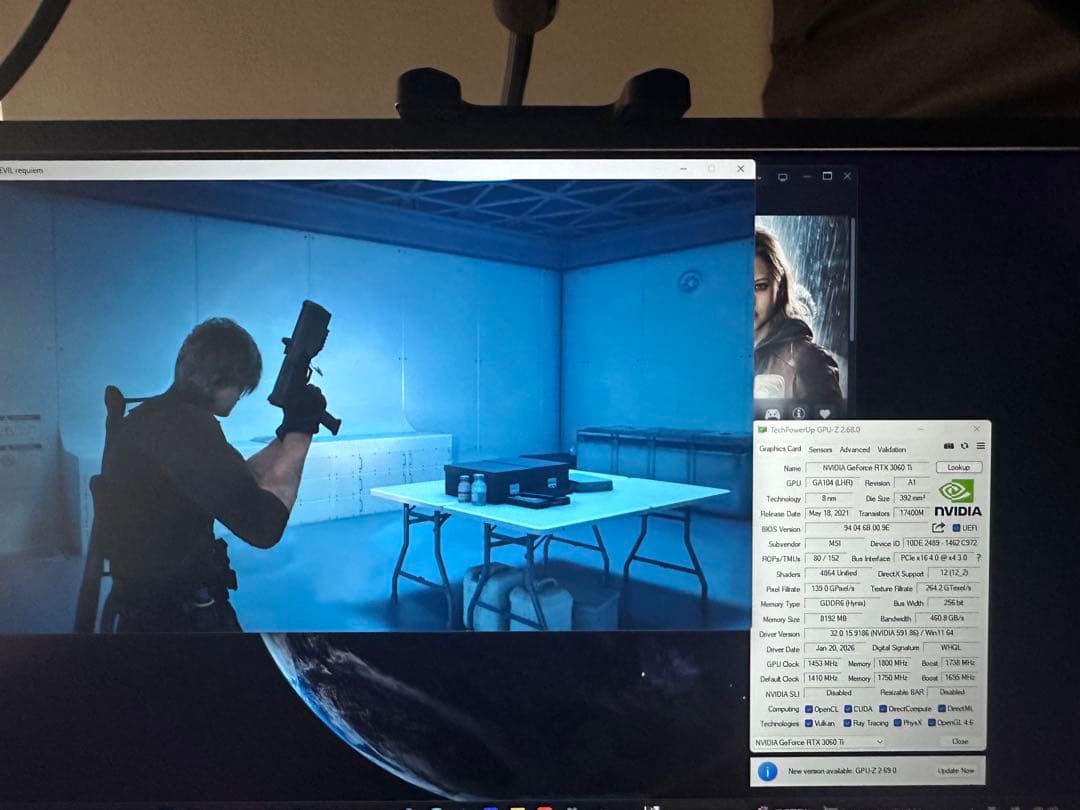Switch to the Validation tab
The width and height of the screenshot is (1080, 810).
[x=891, y=449]
